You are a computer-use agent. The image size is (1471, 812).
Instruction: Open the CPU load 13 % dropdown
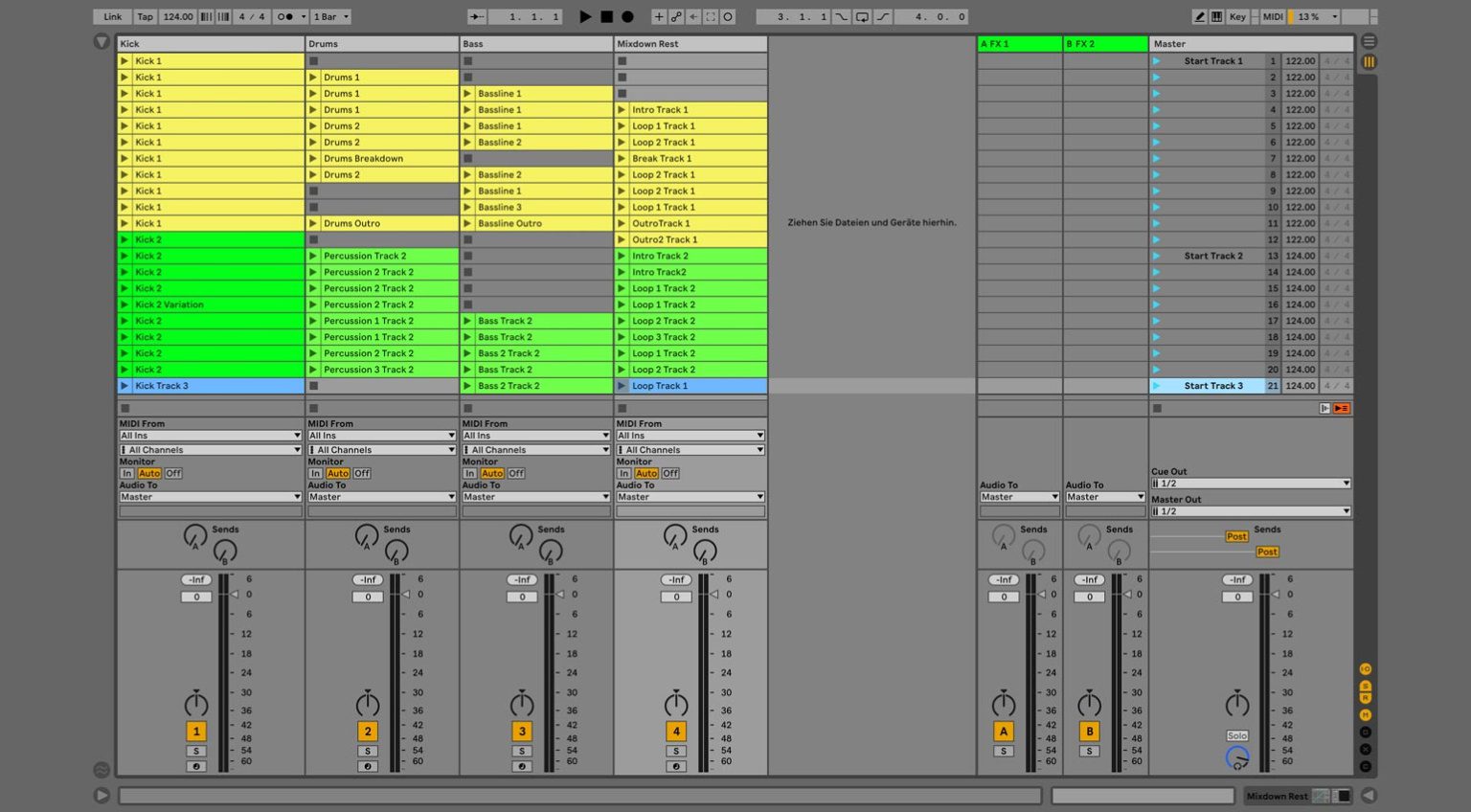(x=1315, y=16)
